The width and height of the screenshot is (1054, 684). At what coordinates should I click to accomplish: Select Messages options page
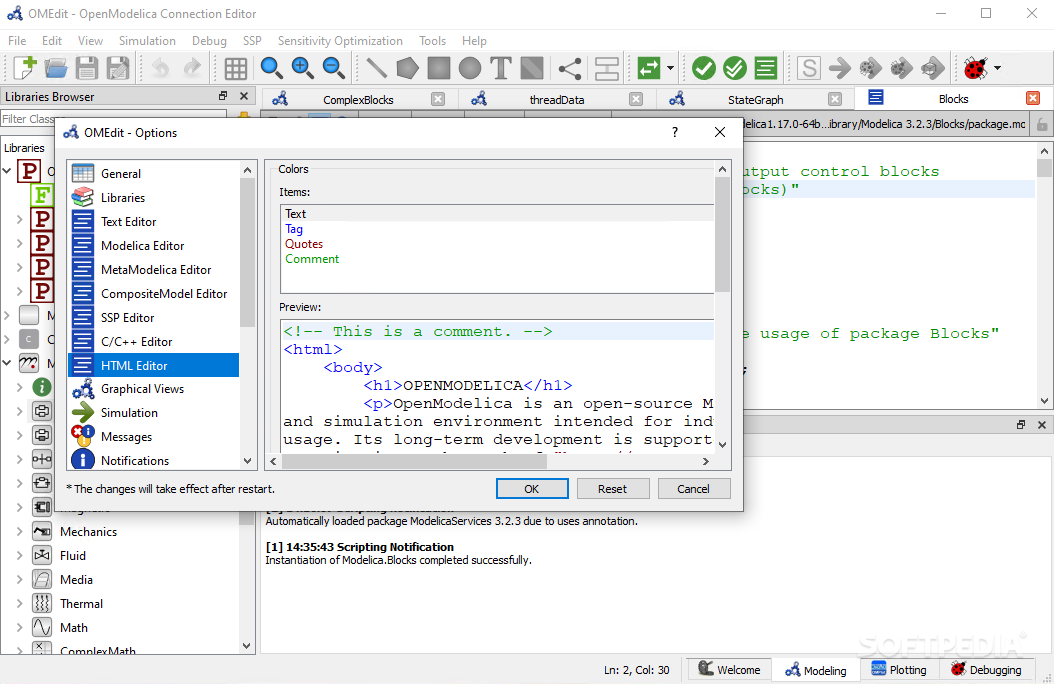[154, 437]
